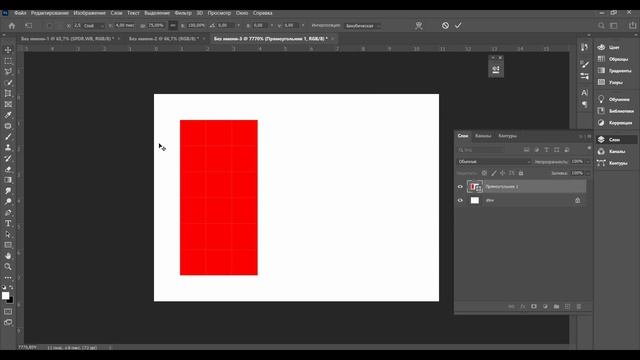
Task: Open the Редактирование menu
Action: 50,13
